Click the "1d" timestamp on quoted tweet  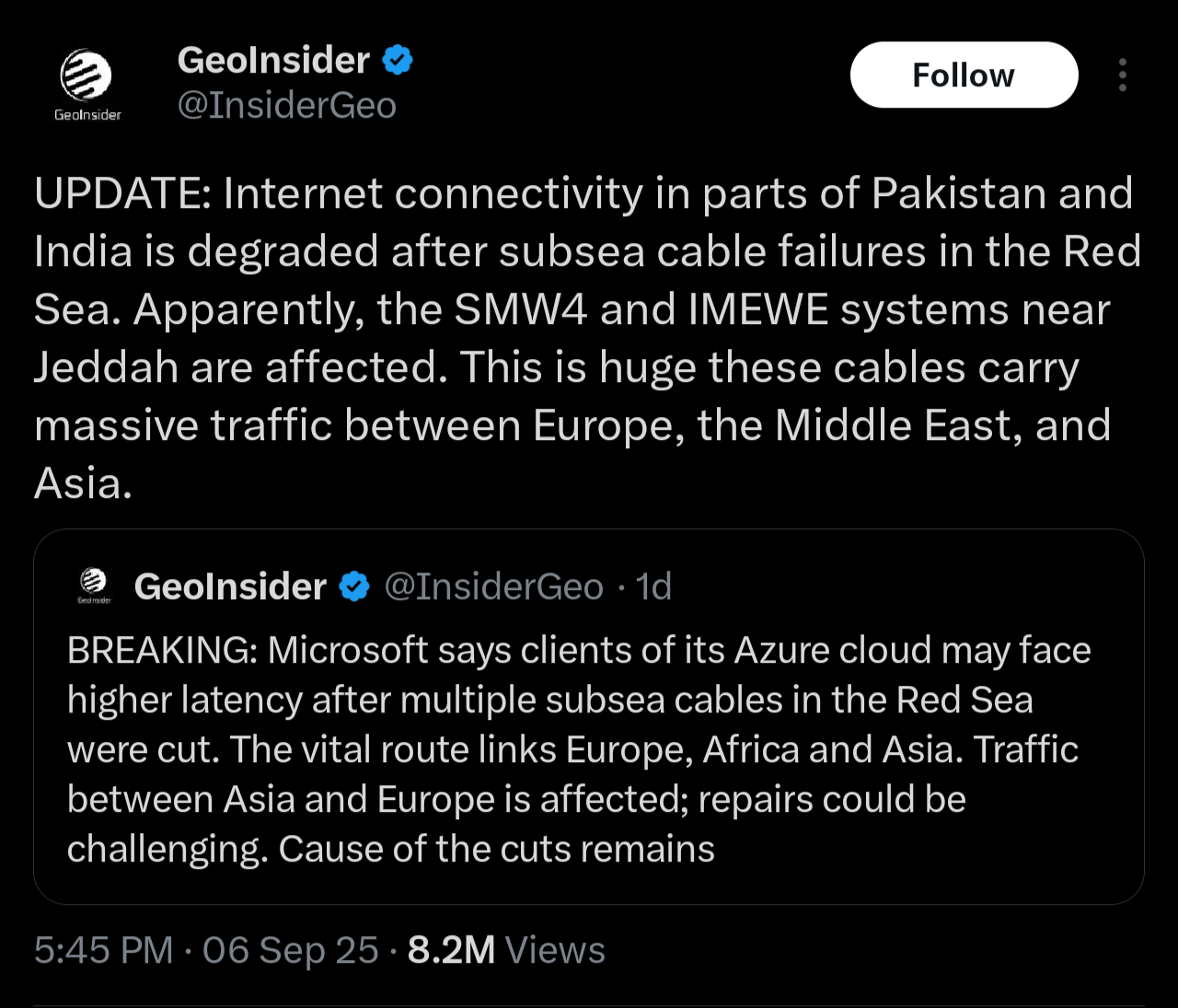click(654, 586)
